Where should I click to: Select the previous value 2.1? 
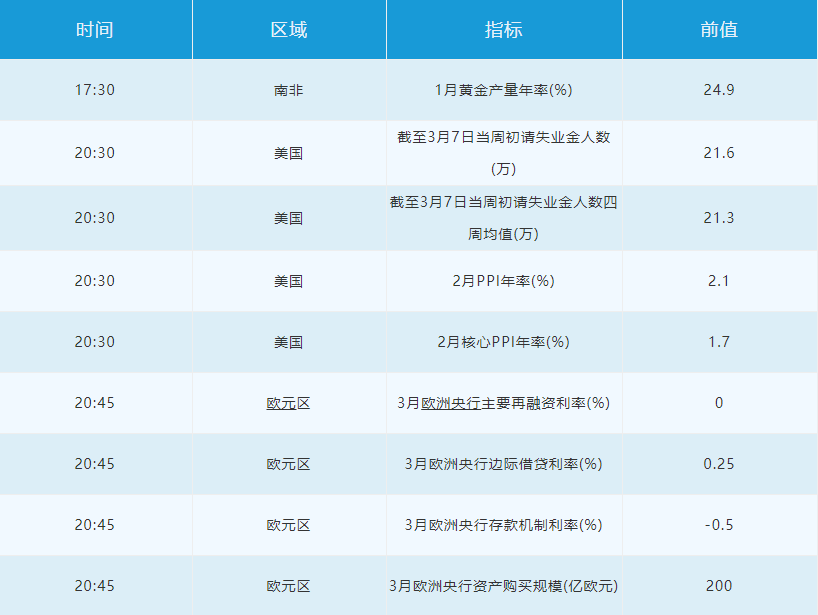pos(719,281)
